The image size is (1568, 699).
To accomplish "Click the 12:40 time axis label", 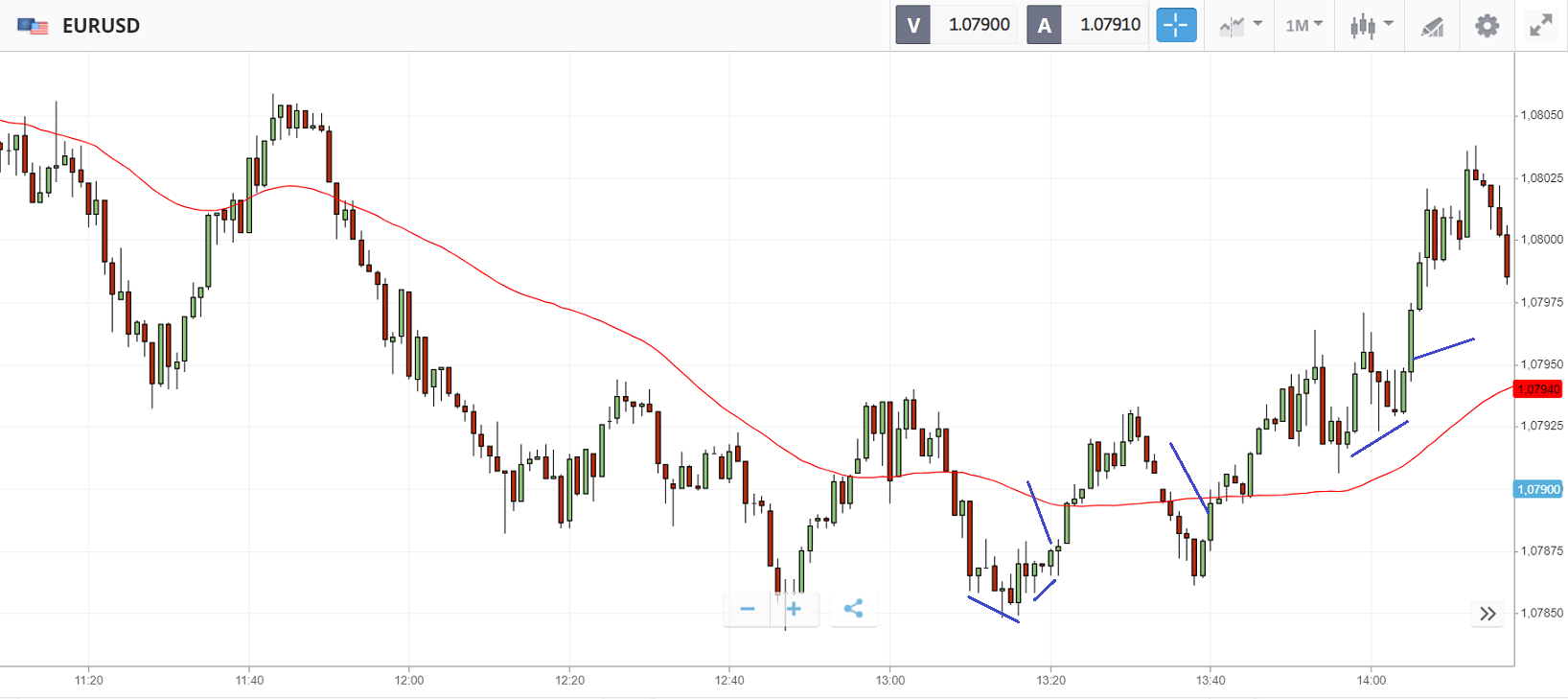I will point(729,681).
